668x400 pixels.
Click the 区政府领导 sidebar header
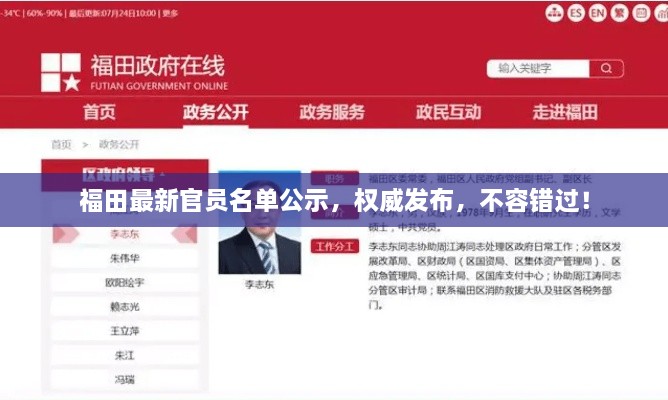[x=125, y=174]
